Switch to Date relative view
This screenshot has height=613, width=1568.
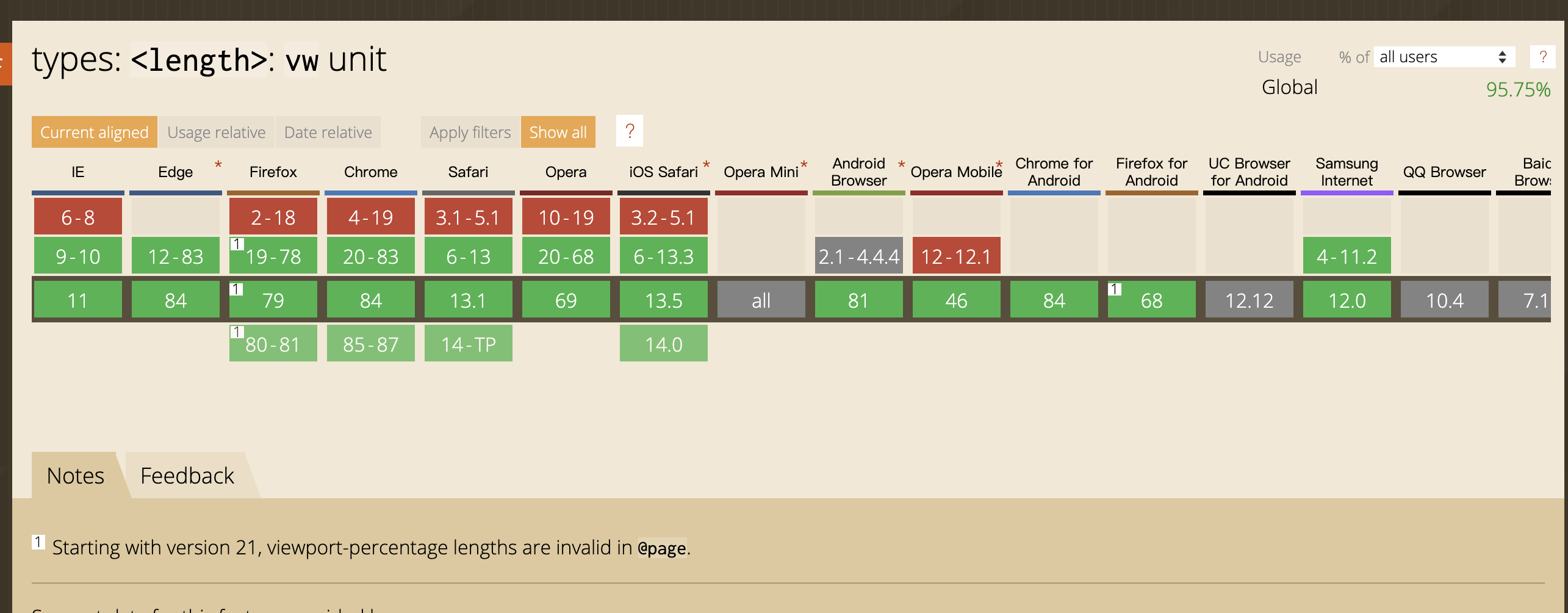coord(328,132)
